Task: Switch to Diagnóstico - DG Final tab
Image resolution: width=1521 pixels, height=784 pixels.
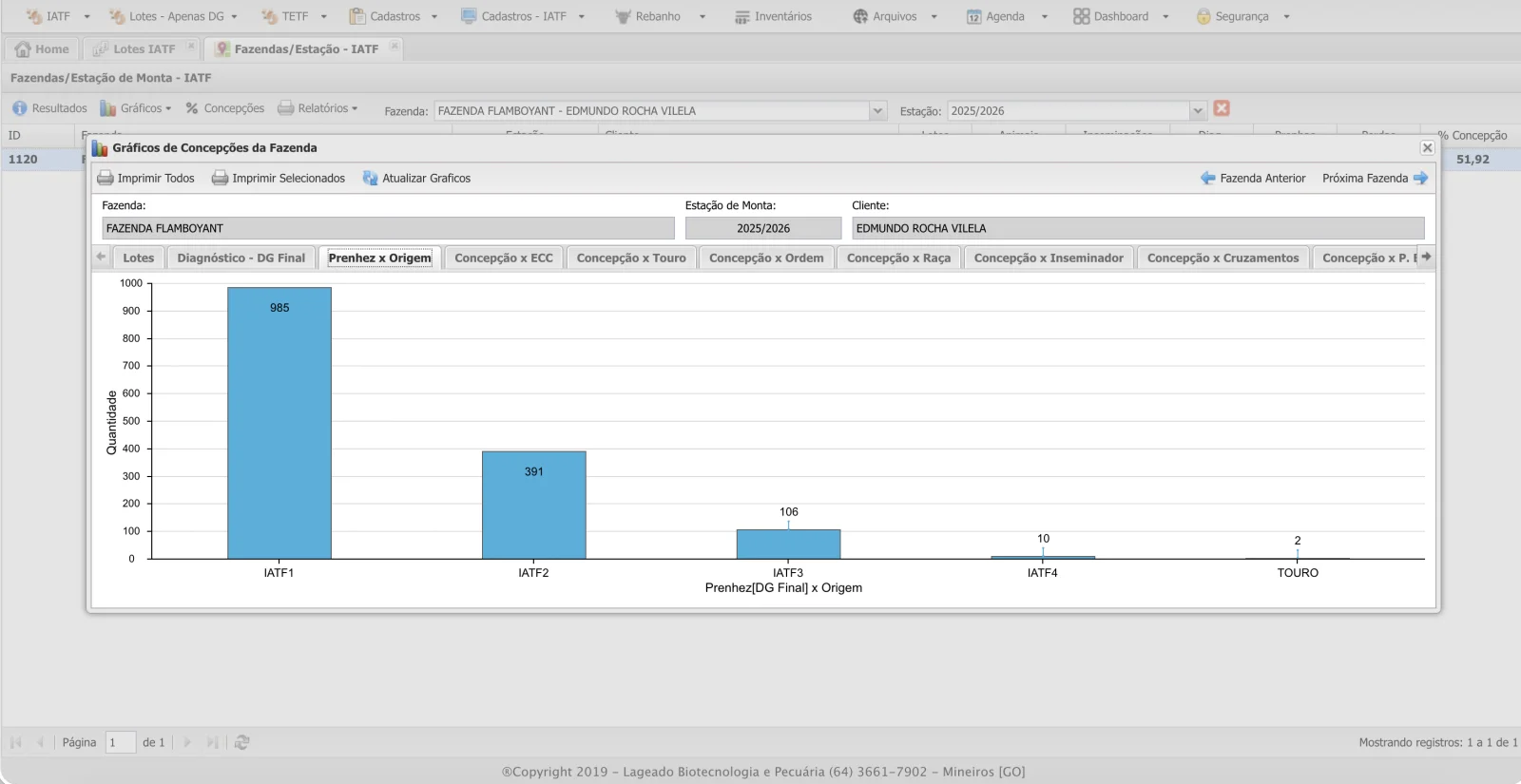Action: tap(241, 258)
